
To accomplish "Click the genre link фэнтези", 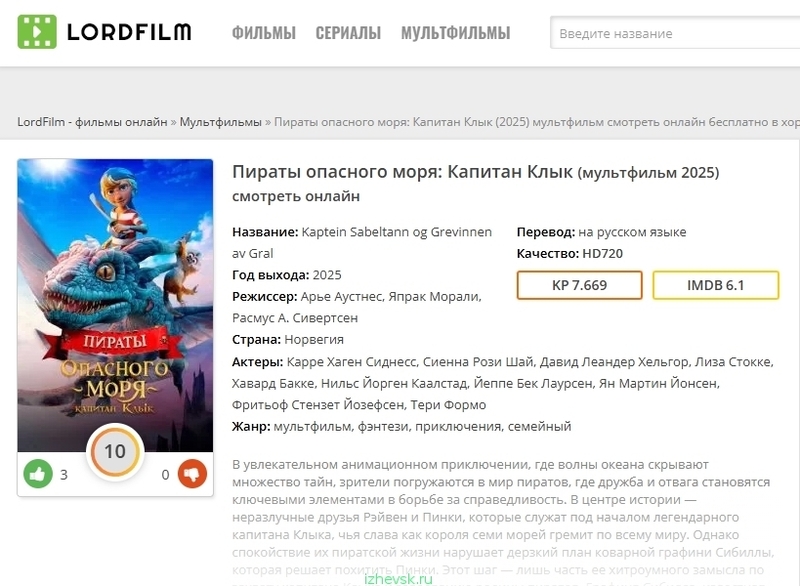I will pos(382,426).
